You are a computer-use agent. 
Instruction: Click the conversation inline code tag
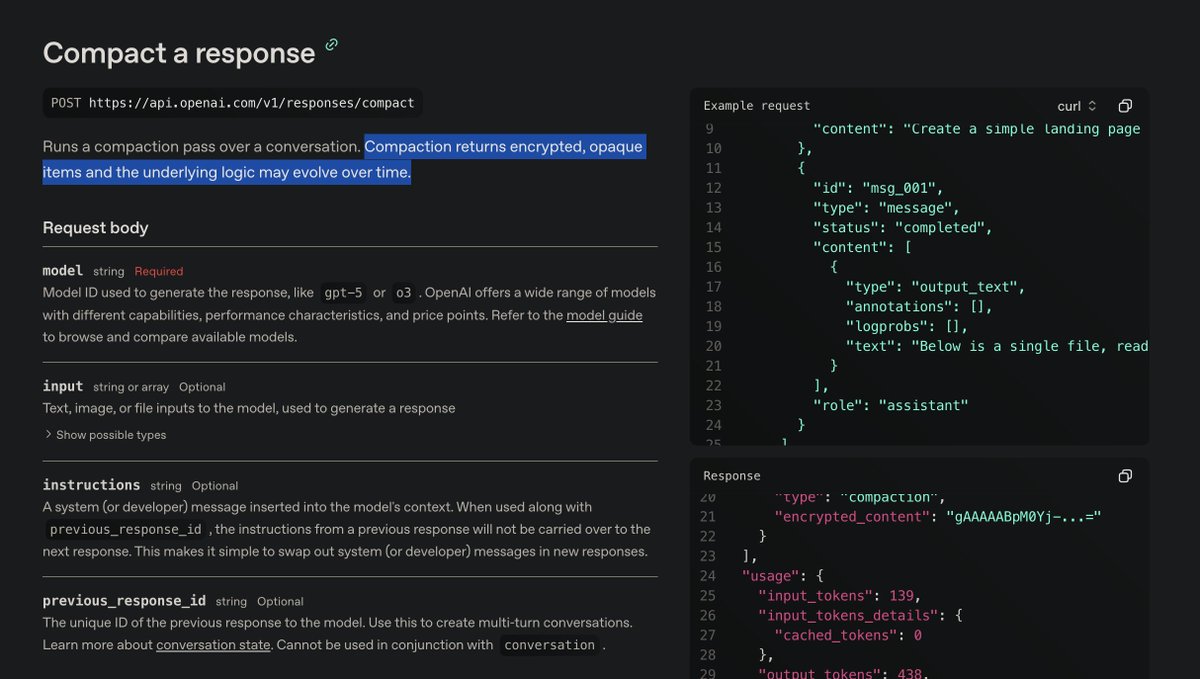pos(549,645)
